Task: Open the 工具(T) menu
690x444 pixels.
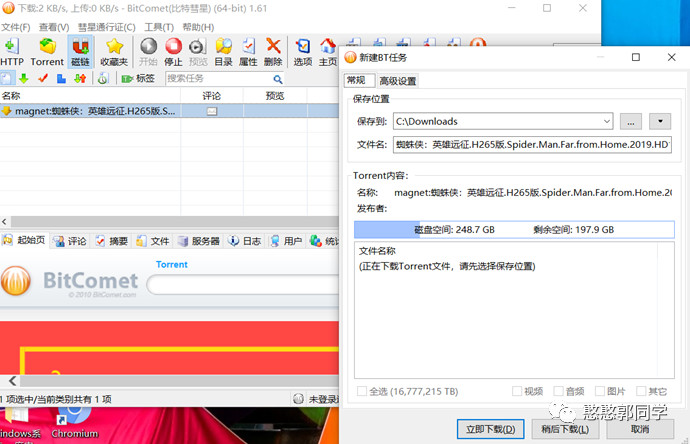Action: coord(159,27)
